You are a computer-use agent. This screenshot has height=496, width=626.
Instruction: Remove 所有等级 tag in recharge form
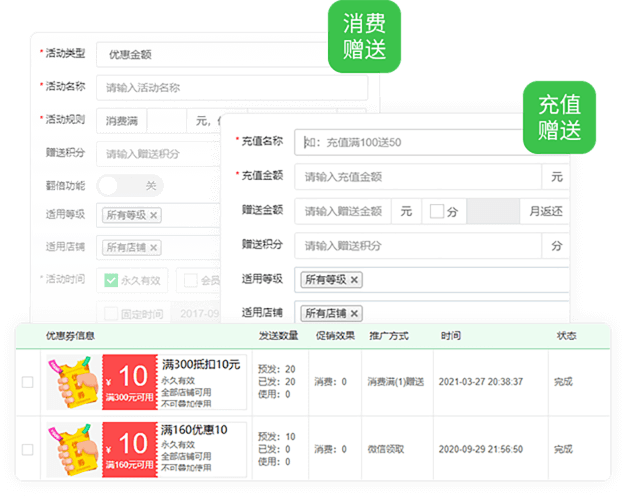pos(354,280)
